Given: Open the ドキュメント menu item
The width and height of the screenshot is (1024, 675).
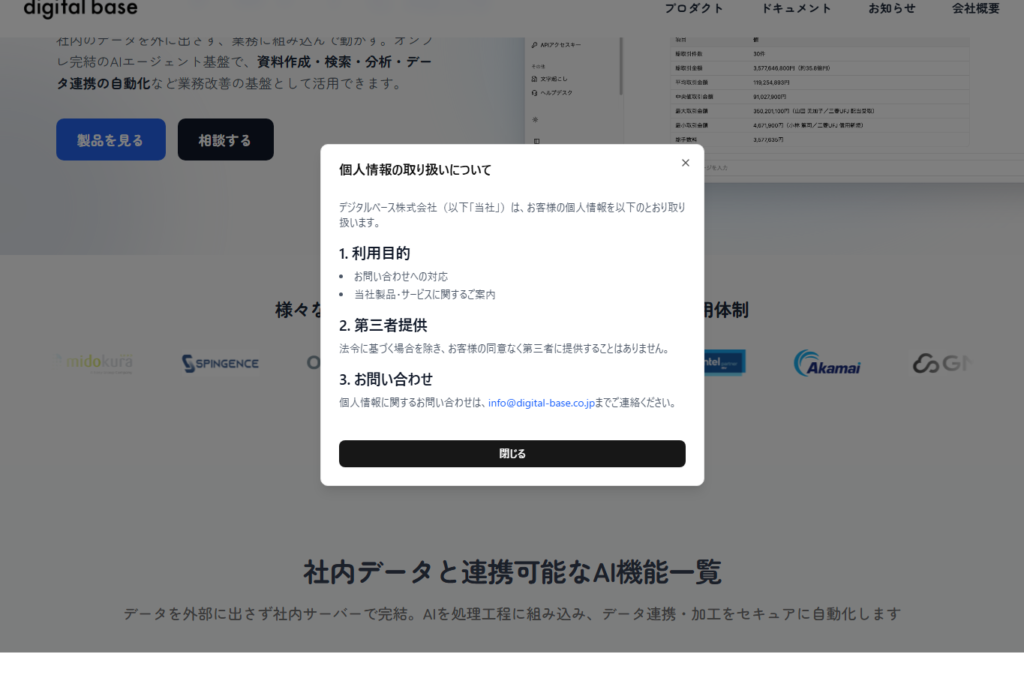Looking at the screenshot, I should tap(796, 8).
